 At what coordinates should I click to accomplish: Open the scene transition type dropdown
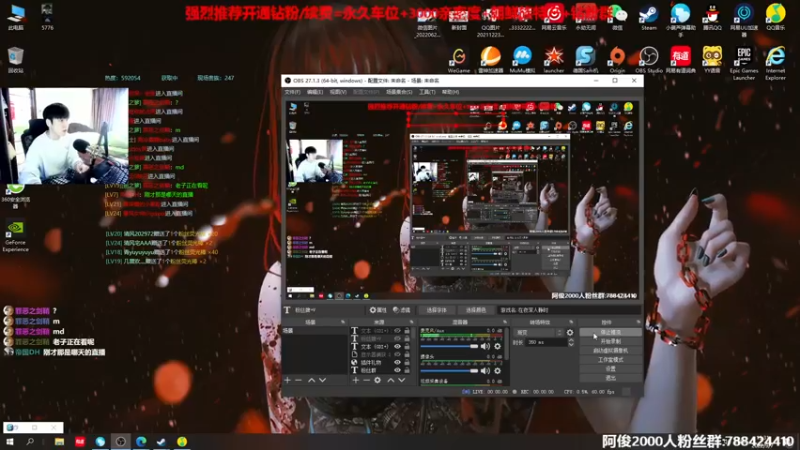pyautogui.click(x=539, y=332)
